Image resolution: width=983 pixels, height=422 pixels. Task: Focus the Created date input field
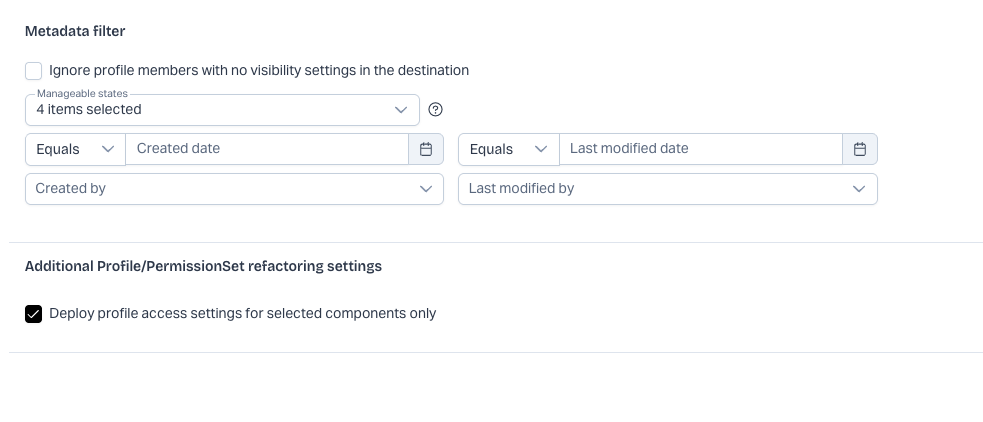pyautogui.click(x=266, y=149)
